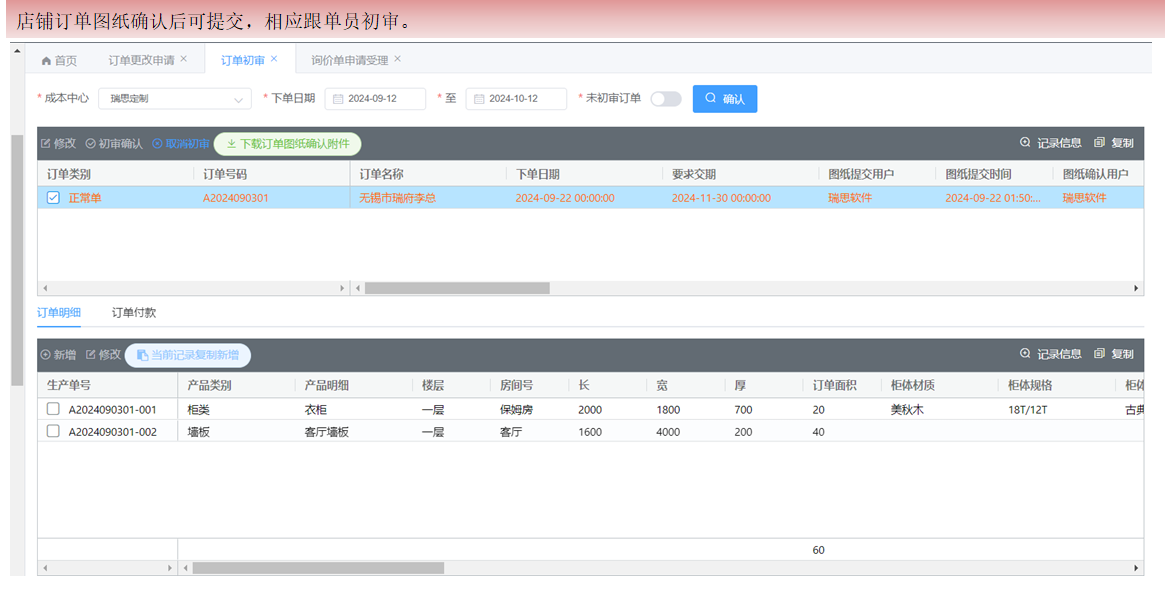Close the 订单初审 tab
The height and width of the screenshot is (602, 1171).
[x=274, y=59]
